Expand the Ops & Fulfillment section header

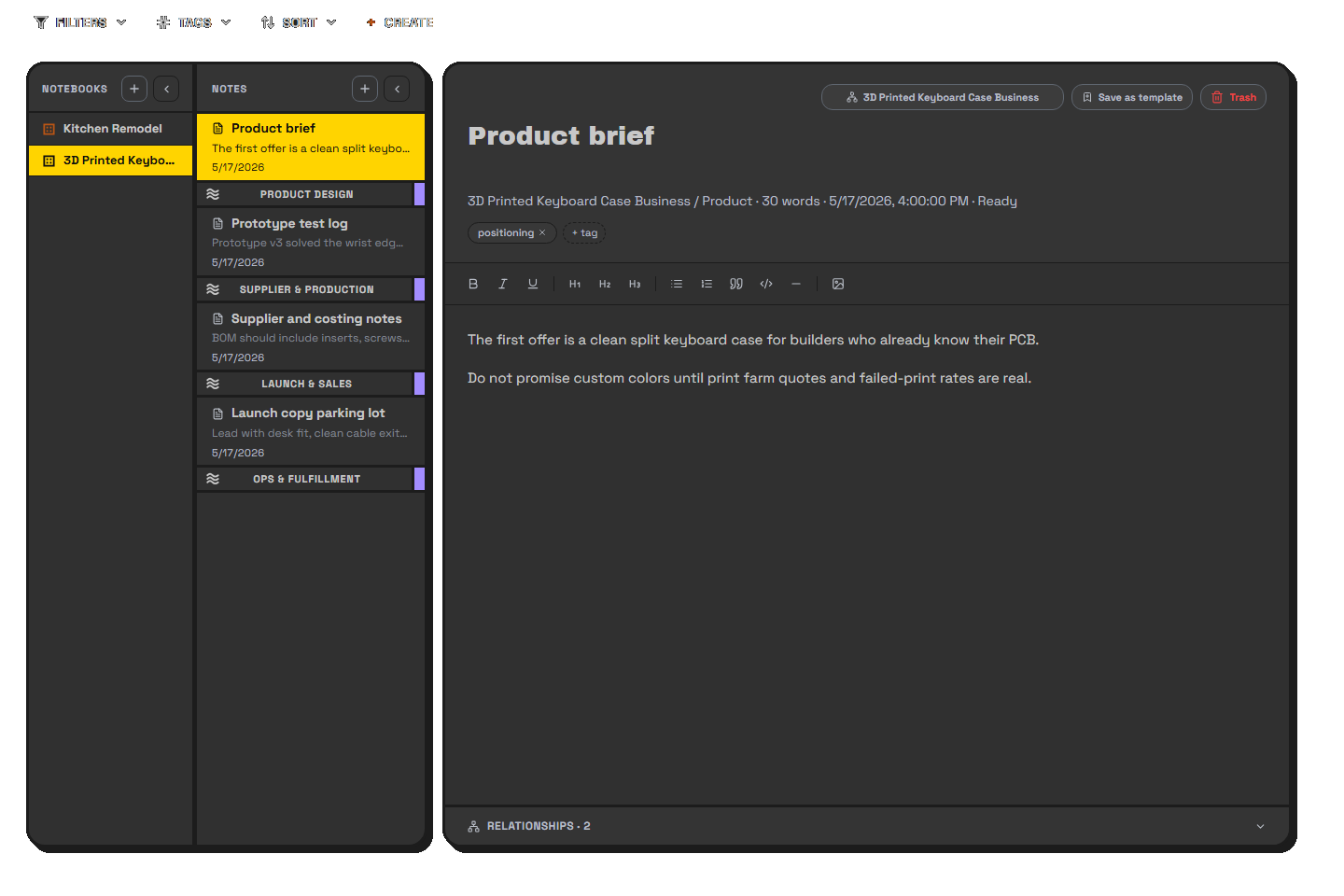[x=305, y=479]
